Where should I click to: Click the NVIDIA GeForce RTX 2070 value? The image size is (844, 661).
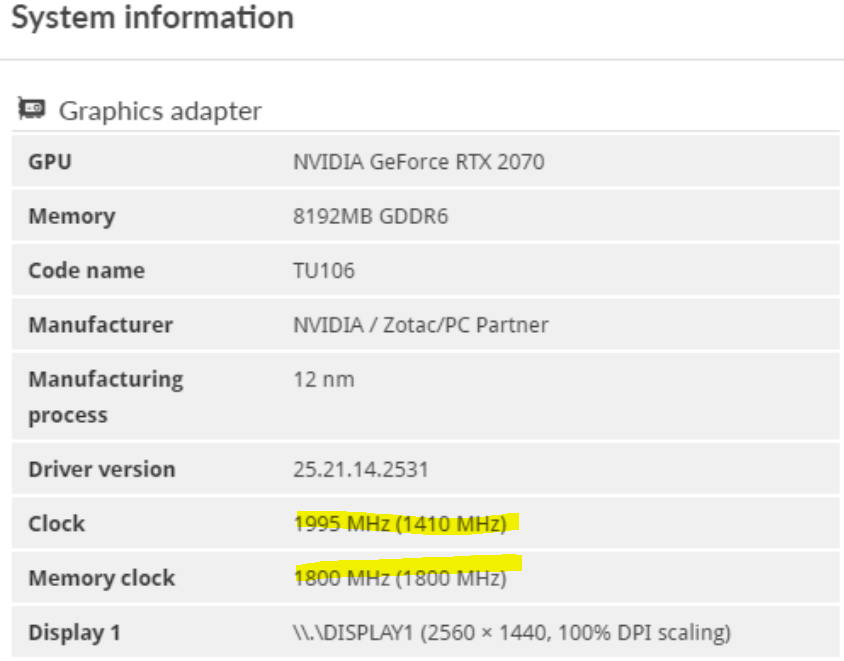[418, 161]
